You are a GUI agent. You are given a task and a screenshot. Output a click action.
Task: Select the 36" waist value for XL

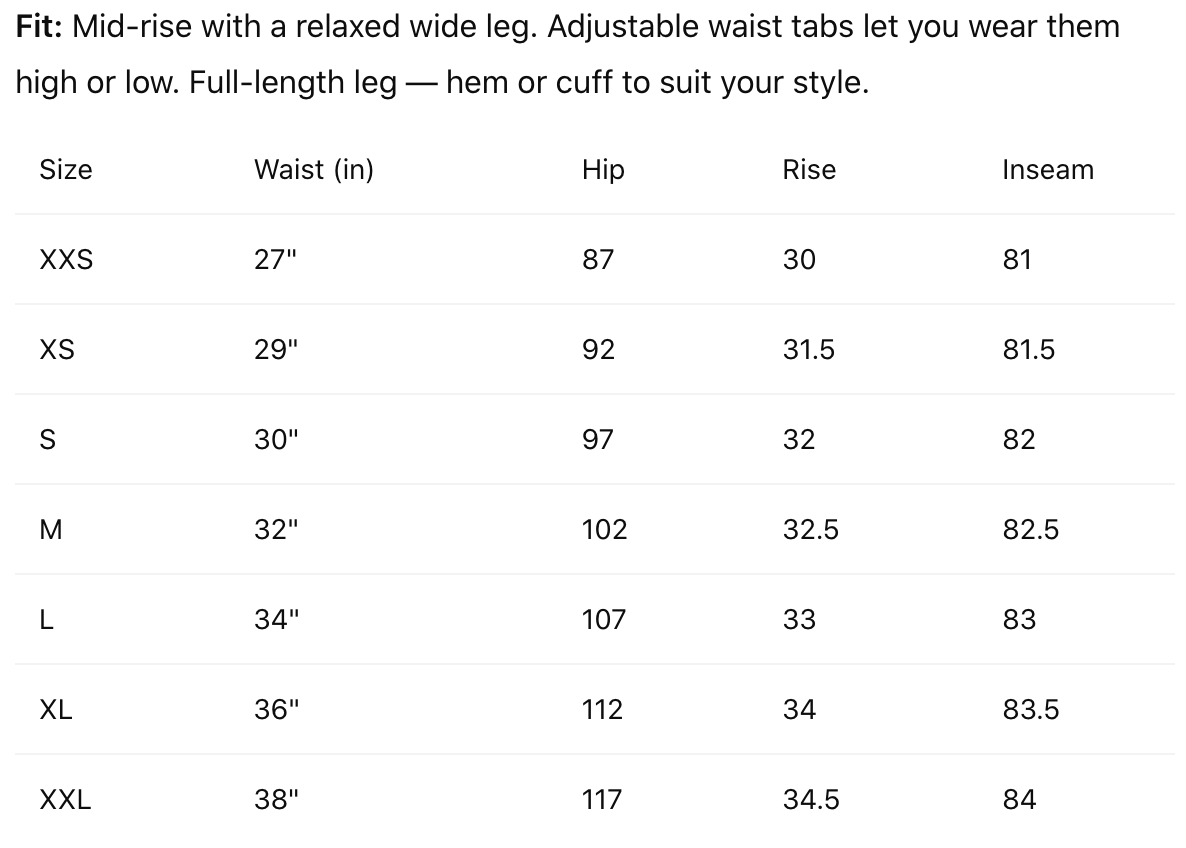click(x=276, y=710)
